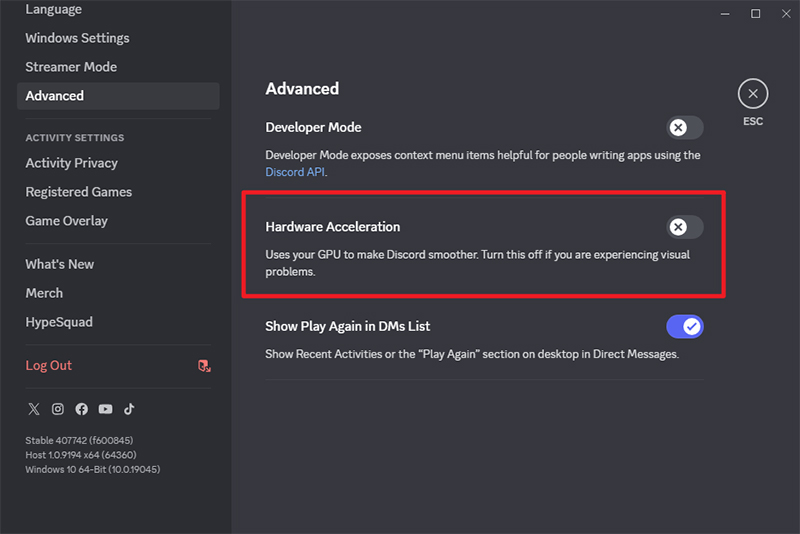Image resolution: width=800 pixels, height=534 pixels.
Task: Click Log Out in the sidebar
Action: (x=48, y=366)
